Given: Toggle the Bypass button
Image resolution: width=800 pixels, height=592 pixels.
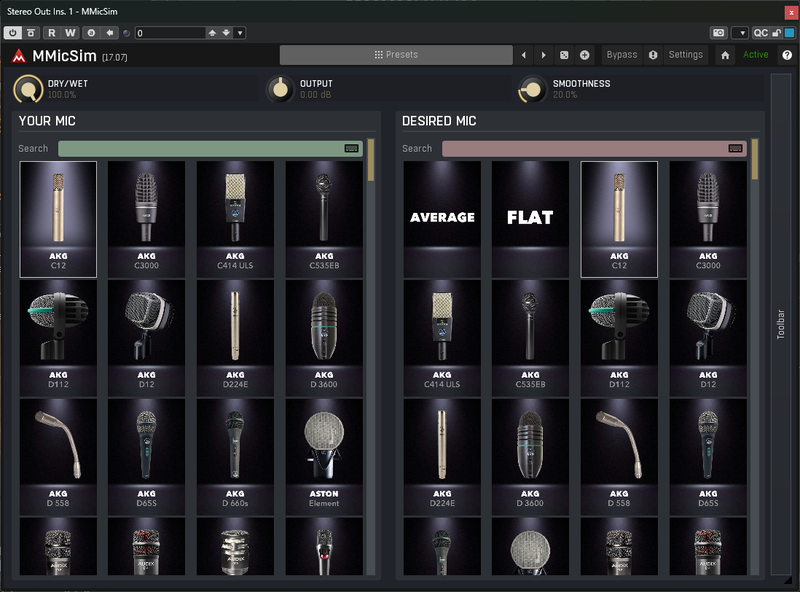Looking at the screenshot, I should click(621, 55).
